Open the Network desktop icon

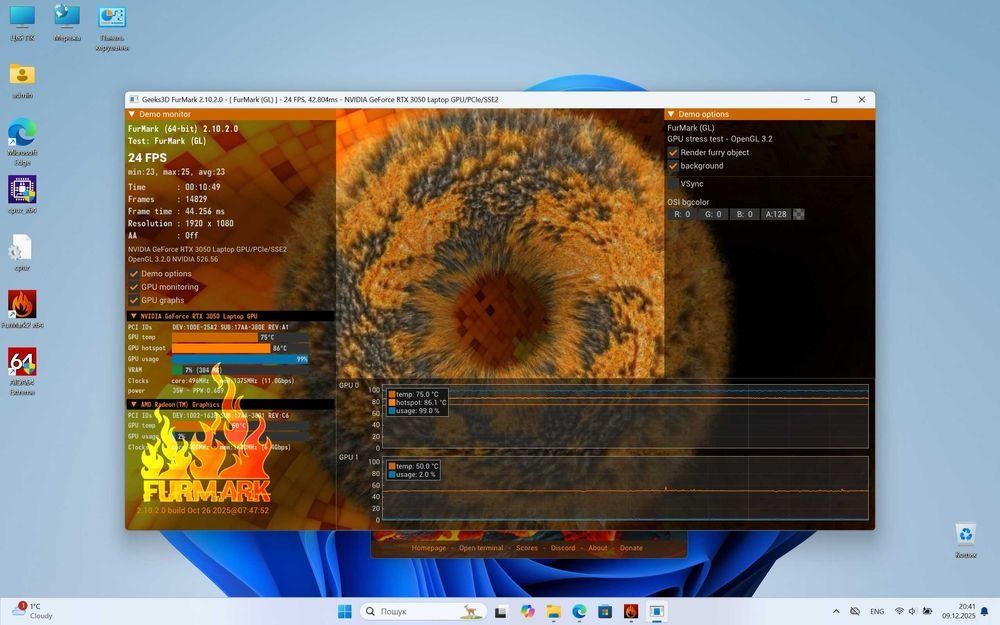coord(67,23)
